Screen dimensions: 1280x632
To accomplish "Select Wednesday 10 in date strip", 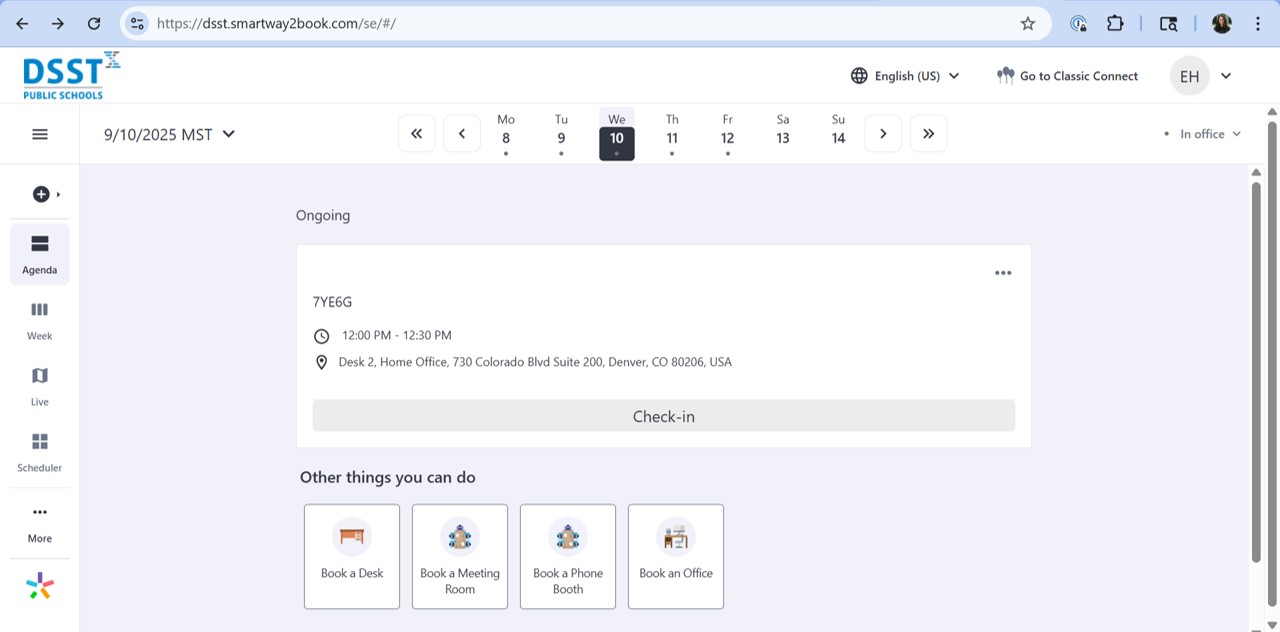I will (x=617, y=133).
